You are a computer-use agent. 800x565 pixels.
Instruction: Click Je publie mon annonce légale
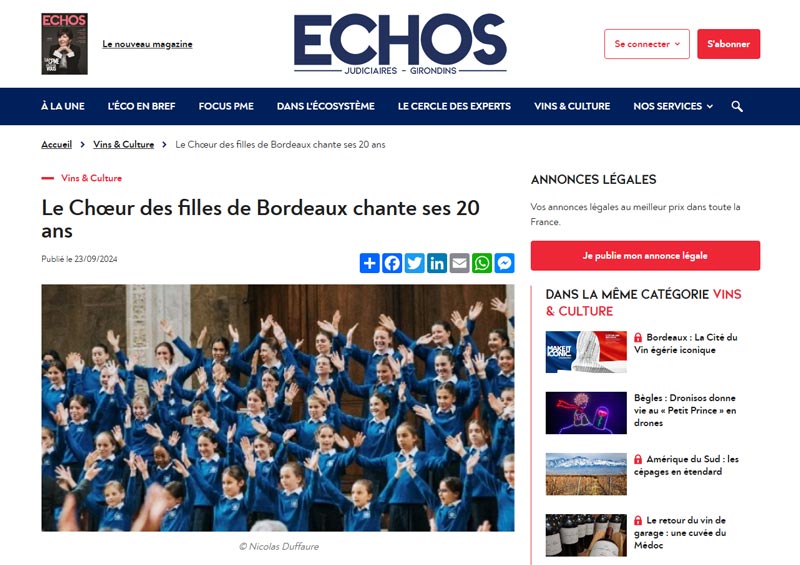pyautogui.click(x=645, y=255)
